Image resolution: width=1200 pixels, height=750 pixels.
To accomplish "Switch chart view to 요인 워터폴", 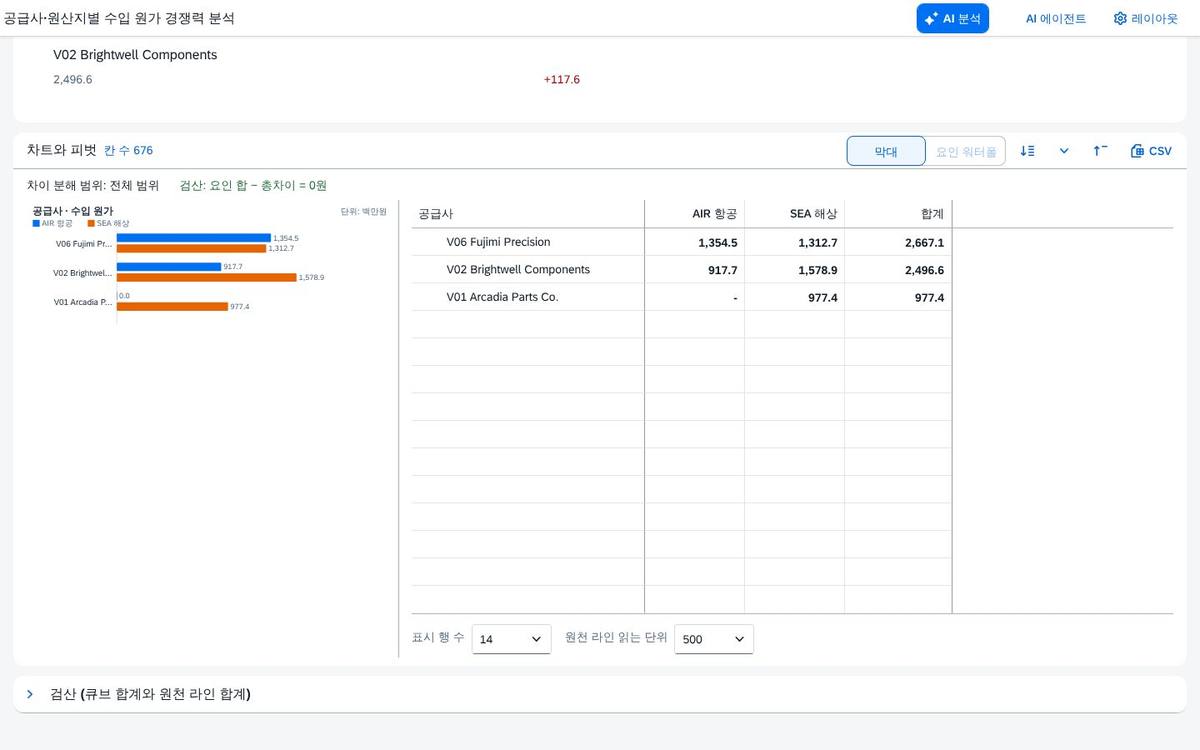I will pos(966,151).
